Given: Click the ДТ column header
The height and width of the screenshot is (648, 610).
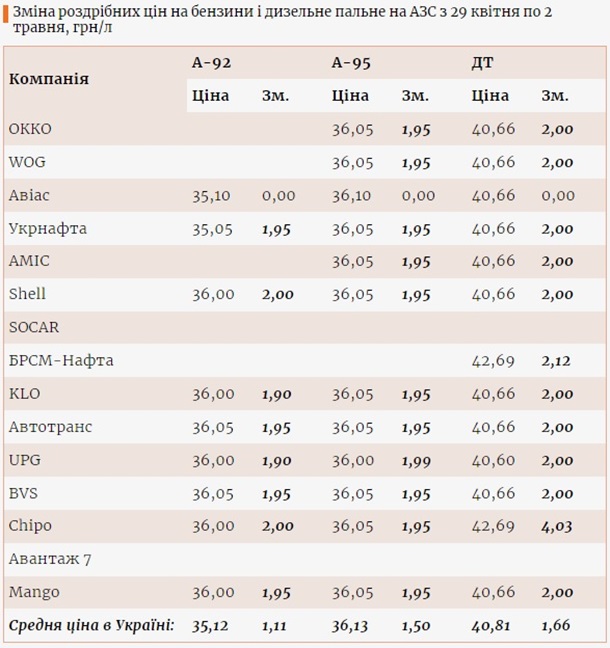Looking at the screenshot, I should (x=482, y=62).
